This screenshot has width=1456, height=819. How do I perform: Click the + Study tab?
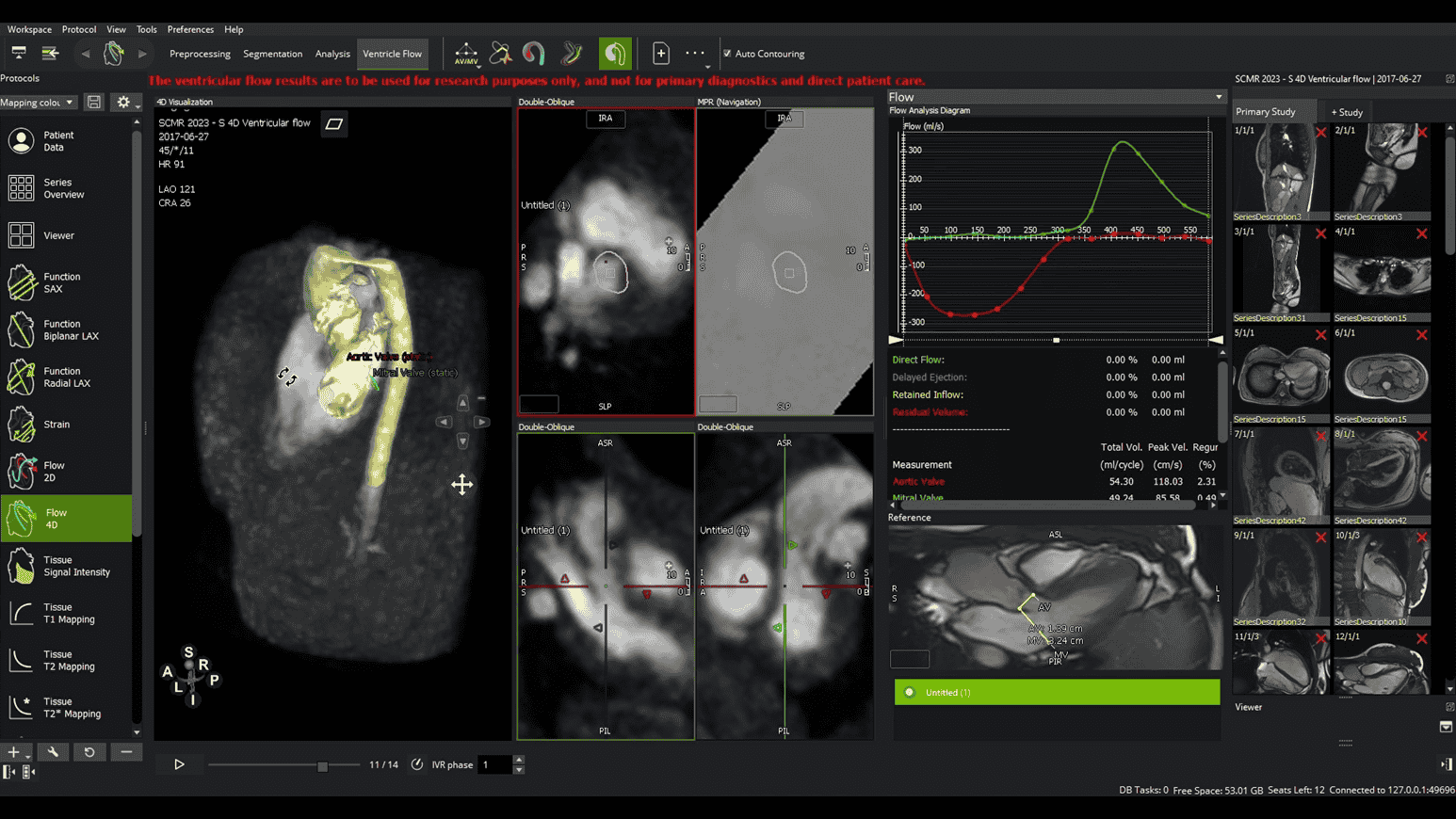point(1347,112)
